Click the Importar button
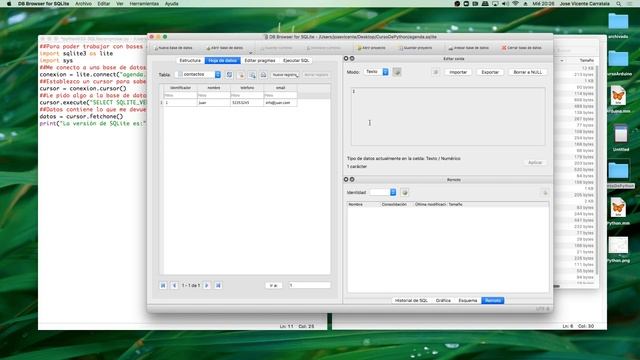Viewport: 640px width, 360px height. (x=458, y=72)
